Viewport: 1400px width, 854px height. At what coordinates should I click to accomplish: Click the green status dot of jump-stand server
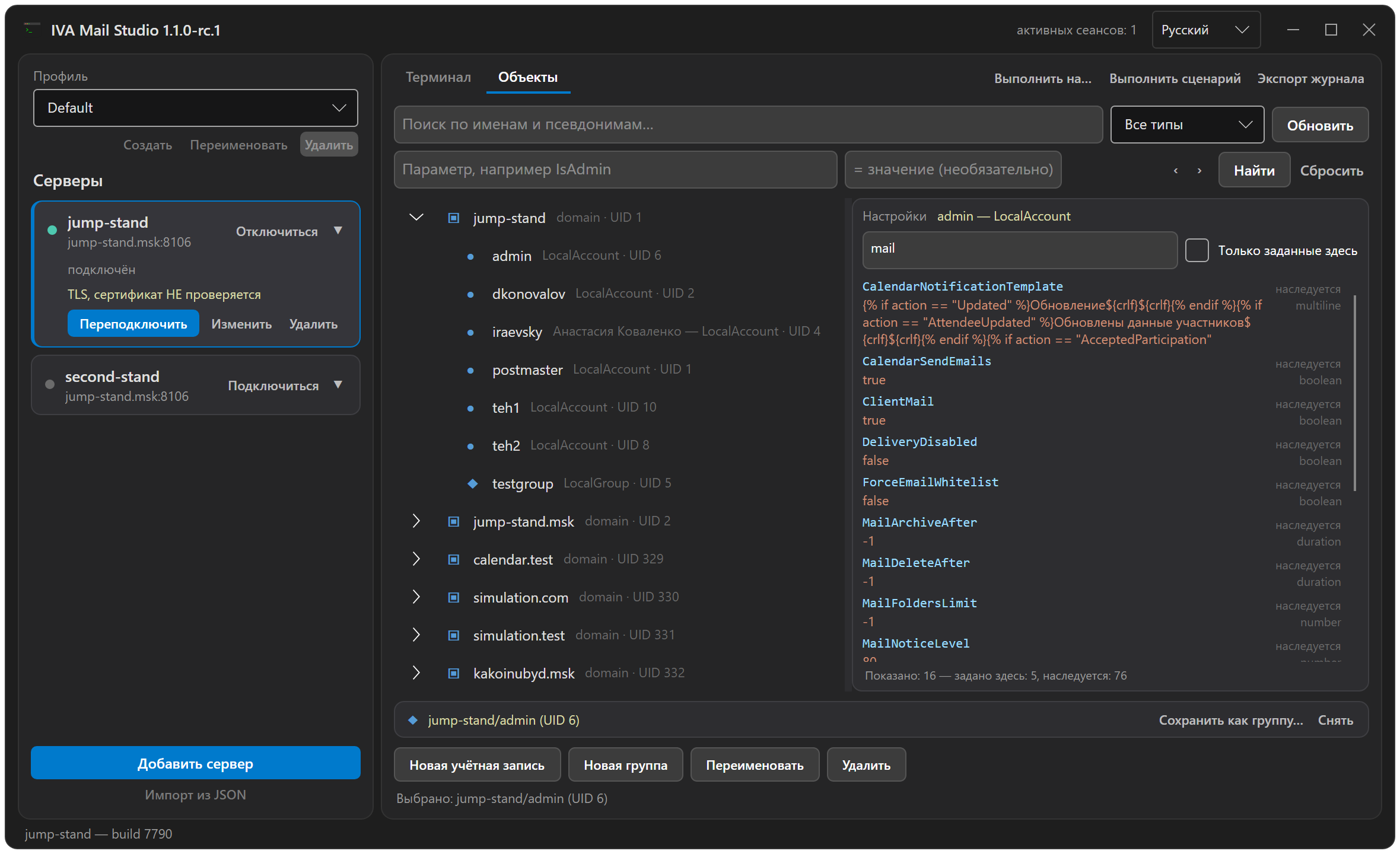(x=52, y=230)
